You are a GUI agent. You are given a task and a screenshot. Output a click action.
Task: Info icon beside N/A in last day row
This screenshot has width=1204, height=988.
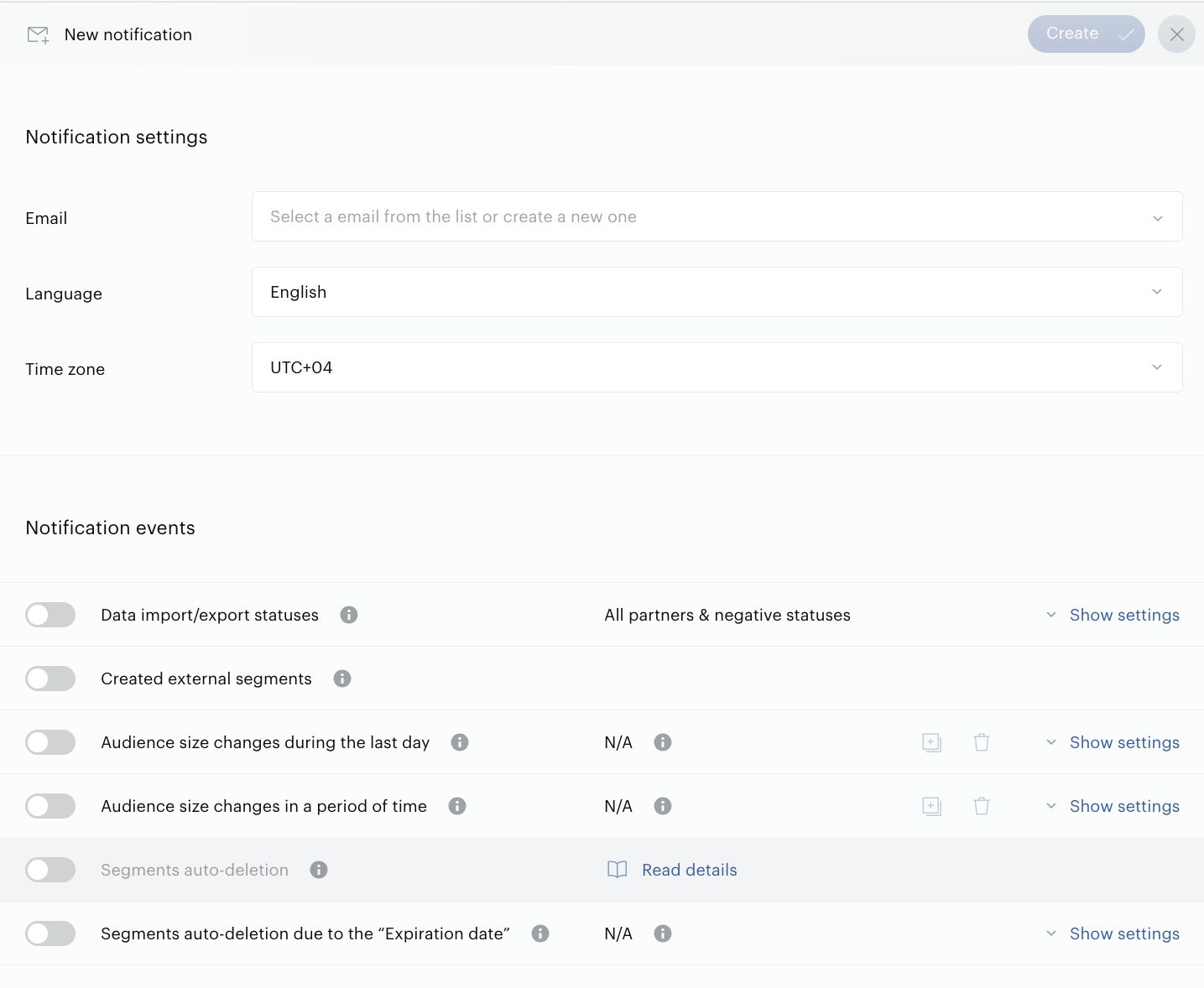pyautogui.click(x=663, y=742)
